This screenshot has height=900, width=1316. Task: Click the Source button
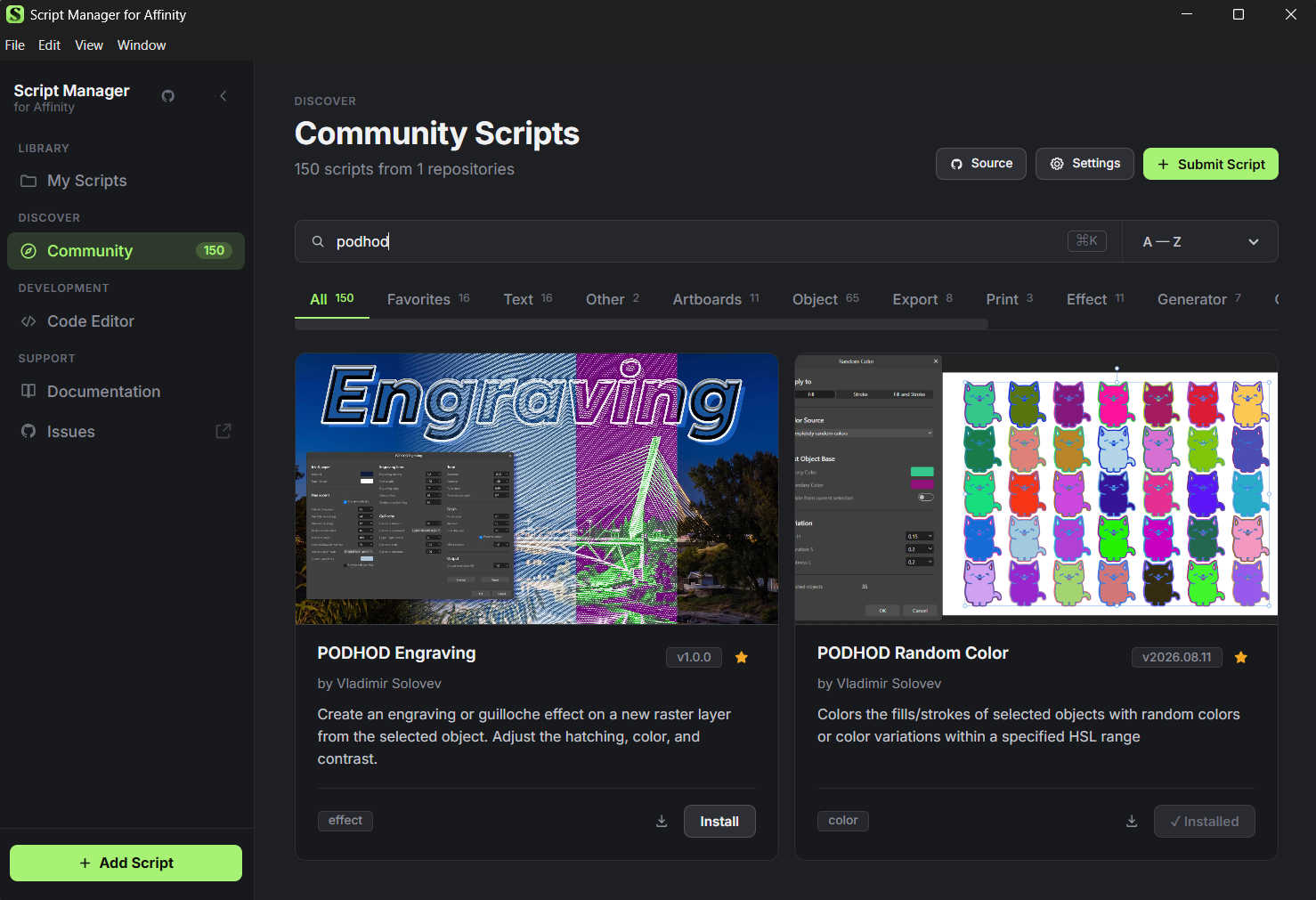tap(981, 164)
